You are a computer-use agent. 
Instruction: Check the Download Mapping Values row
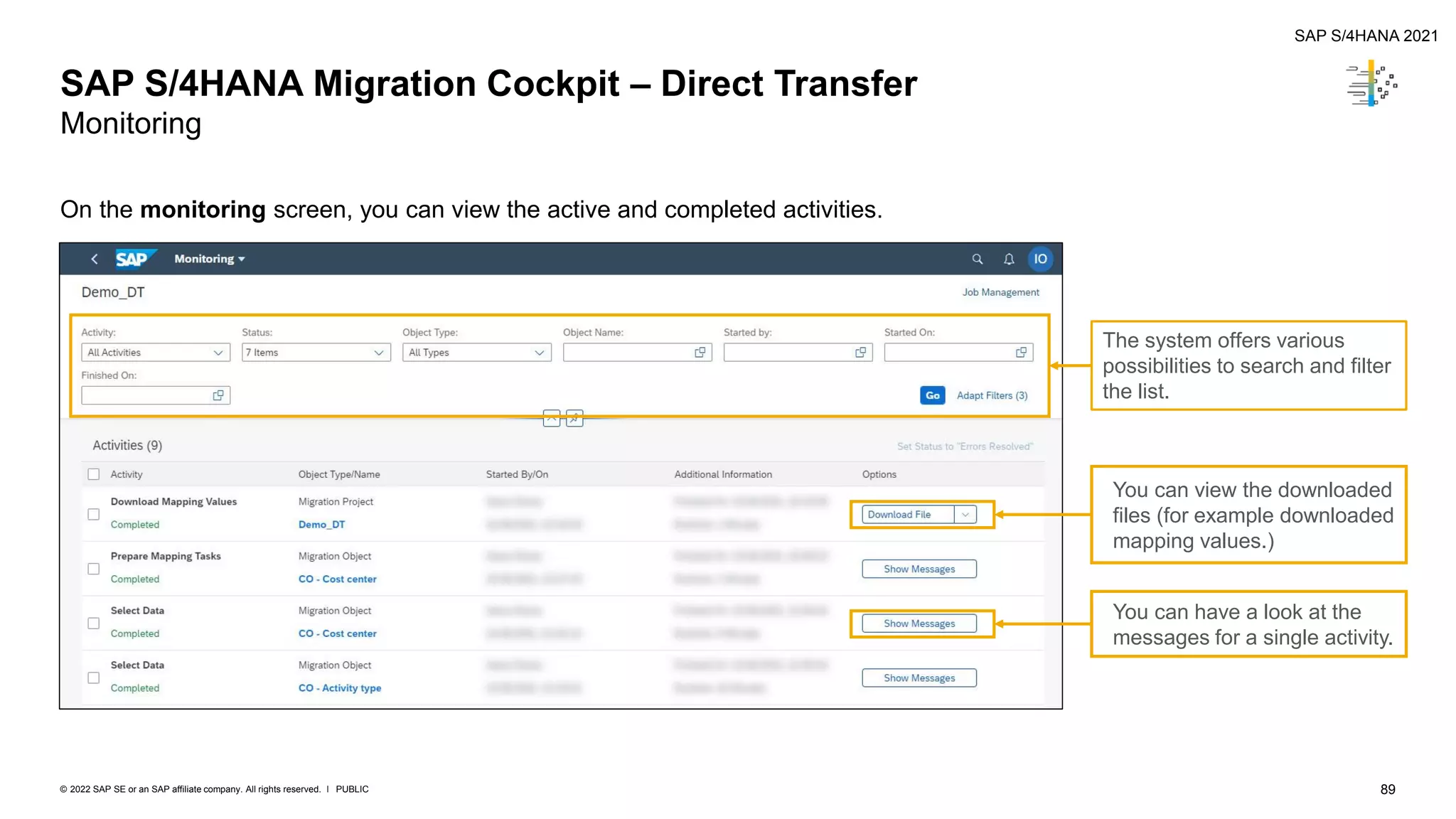click(94, 514)
